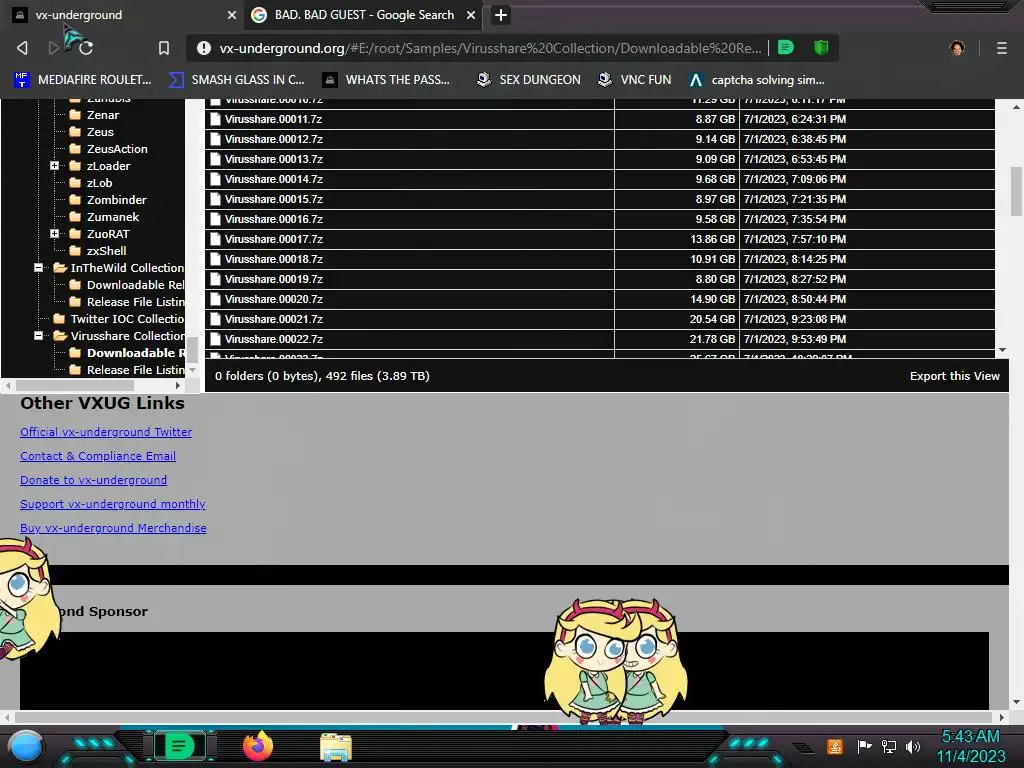The width and height of the screenshot is (1024, 768).
Task: Open captcha solving sim... bookmark
Action: (758, 80)
